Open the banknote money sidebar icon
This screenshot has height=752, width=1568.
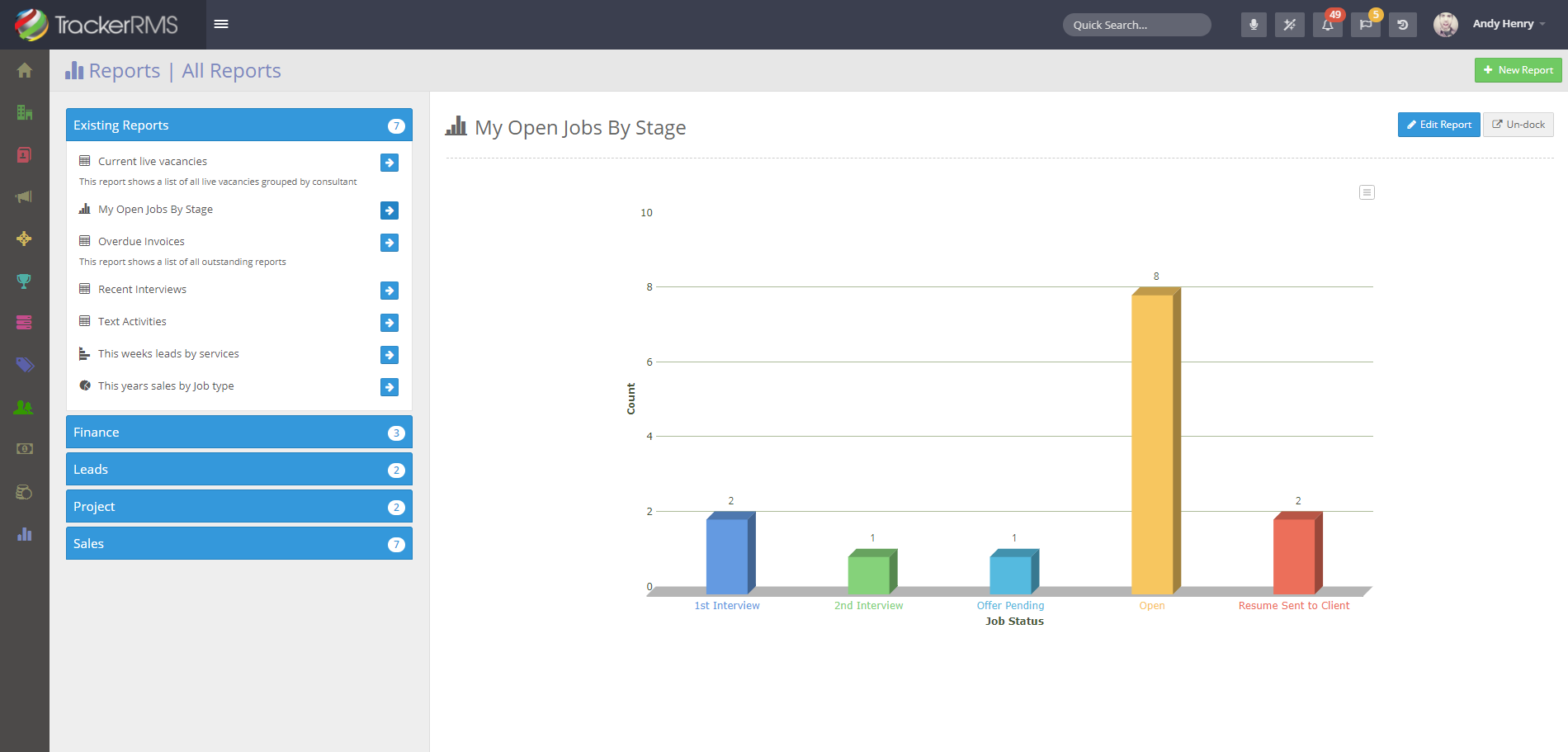(x=25, y=449)
